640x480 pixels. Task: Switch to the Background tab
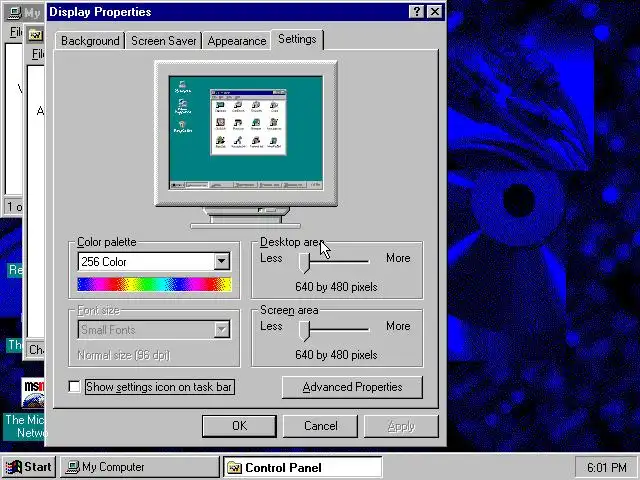90,41
